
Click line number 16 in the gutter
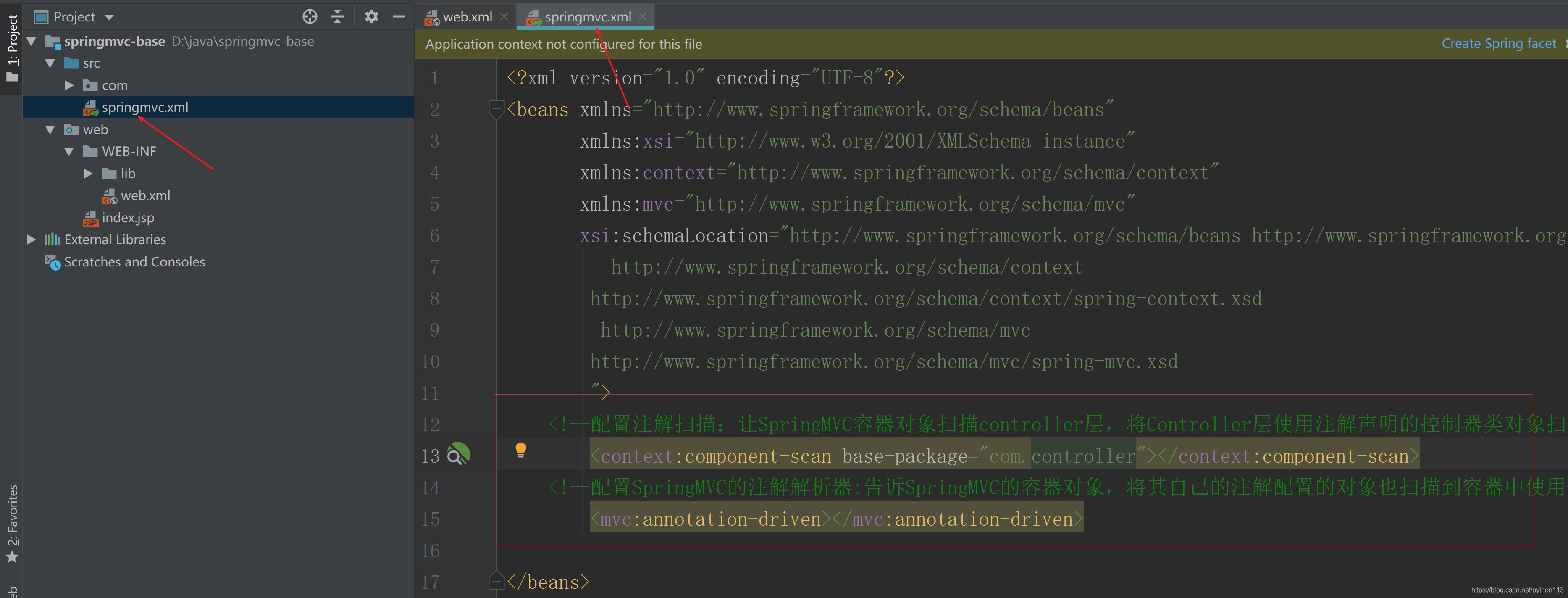(431, 551)
